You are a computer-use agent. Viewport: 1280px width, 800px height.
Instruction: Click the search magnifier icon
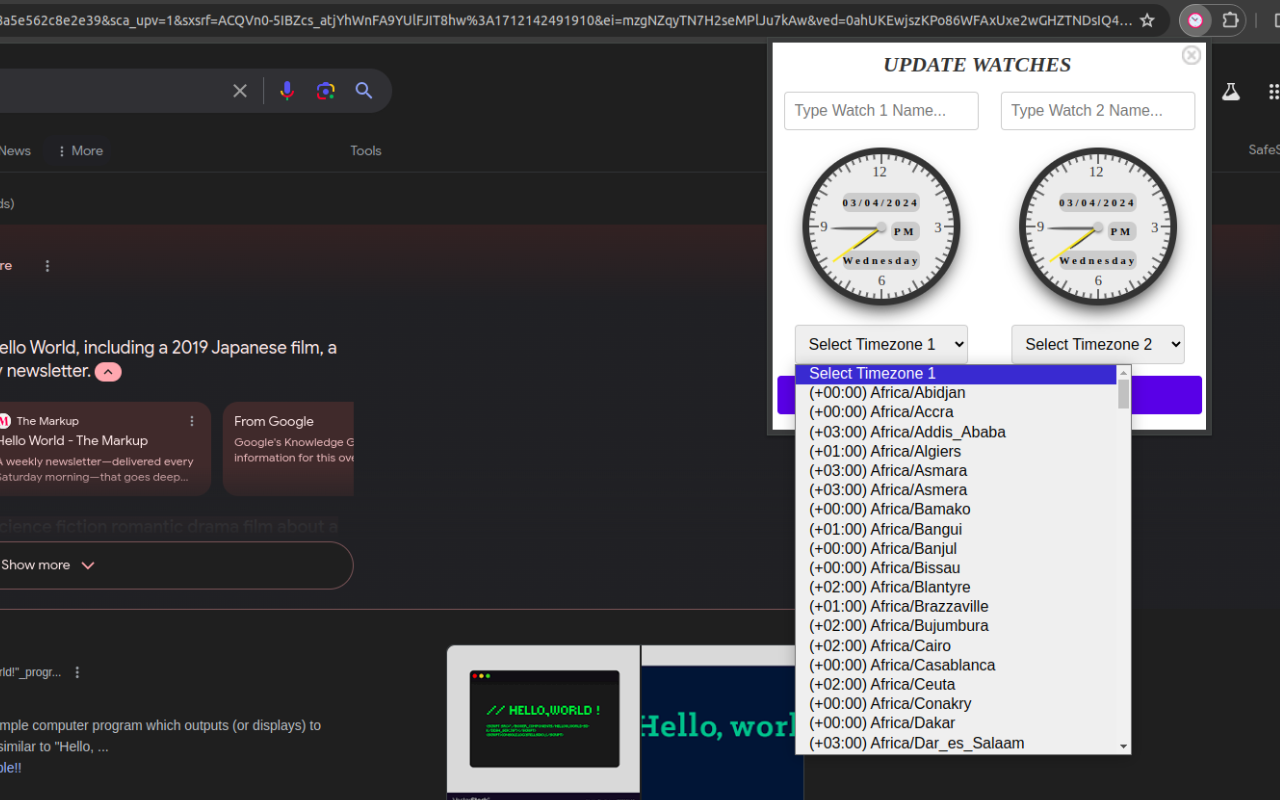pos(364,90)
